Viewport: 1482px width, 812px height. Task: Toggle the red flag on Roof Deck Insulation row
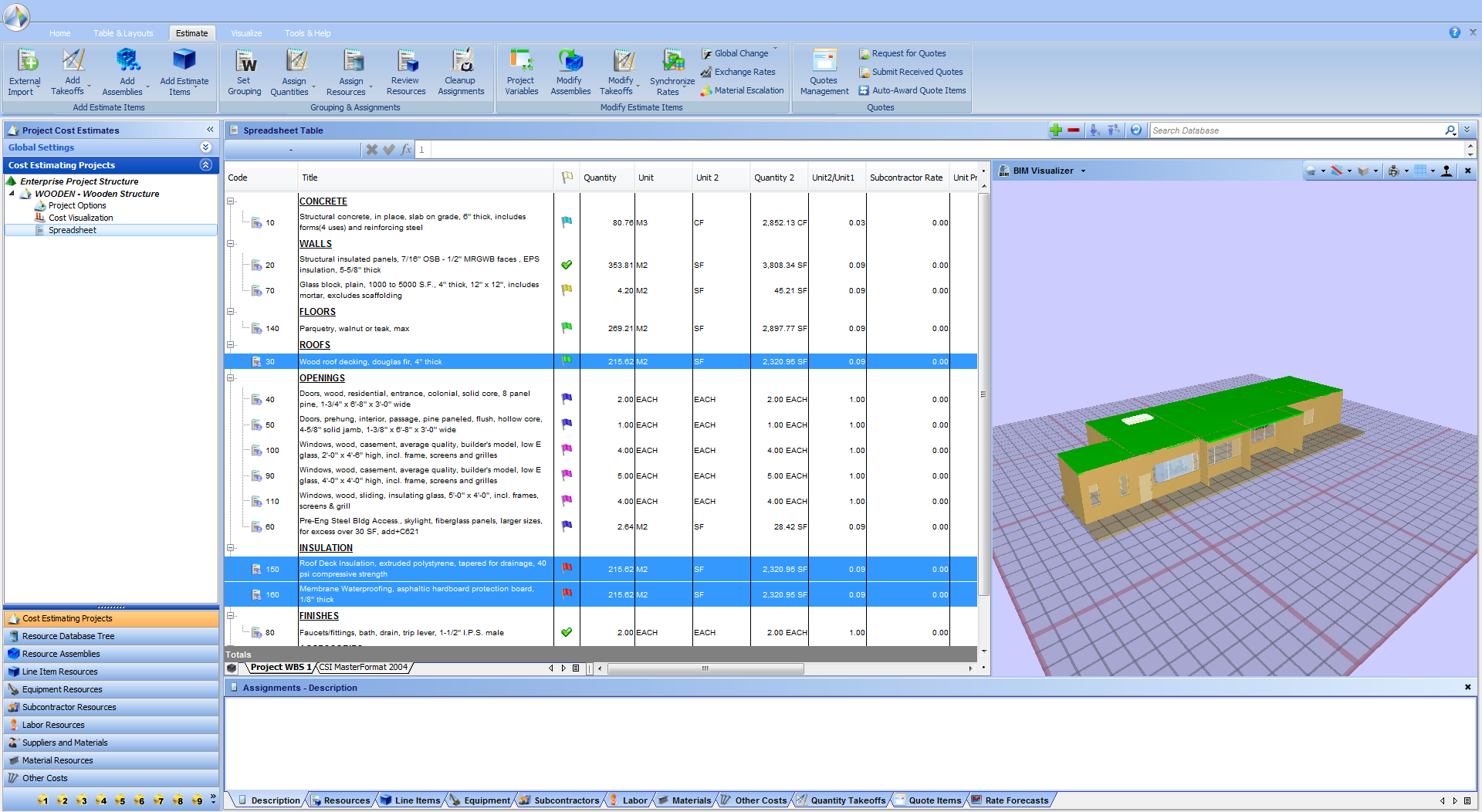pyautogui.click(x=567, y=569)
